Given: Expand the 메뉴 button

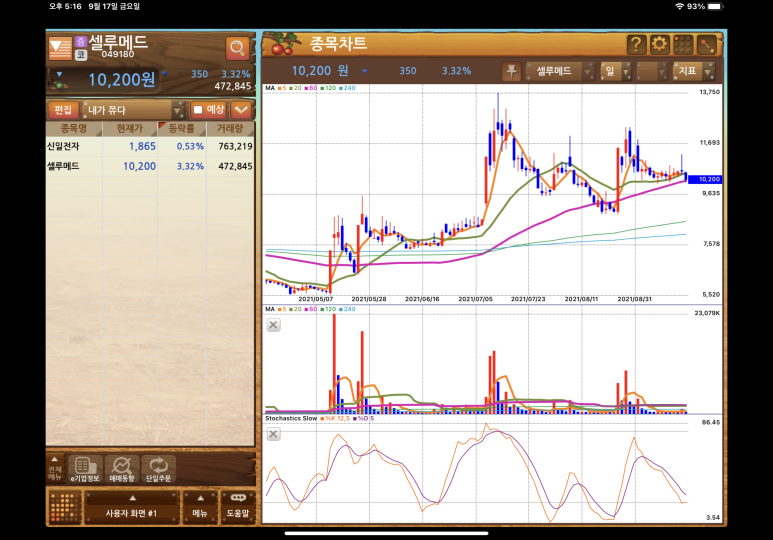Looking at the screenshot, I should [x=200, y=506].
